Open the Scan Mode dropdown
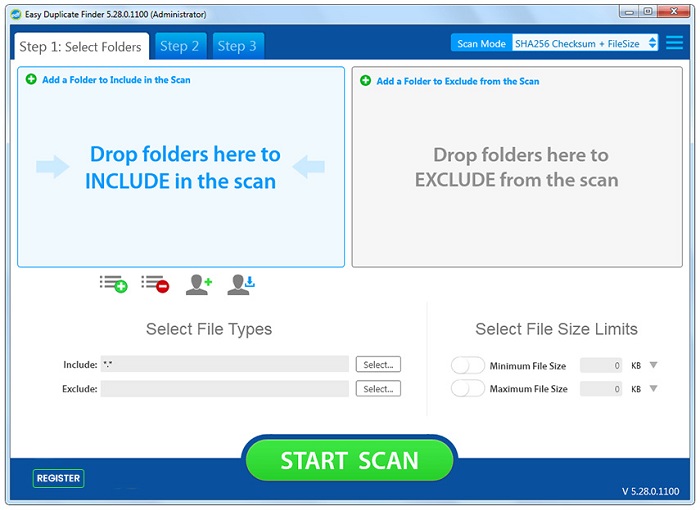 (585, 43)
